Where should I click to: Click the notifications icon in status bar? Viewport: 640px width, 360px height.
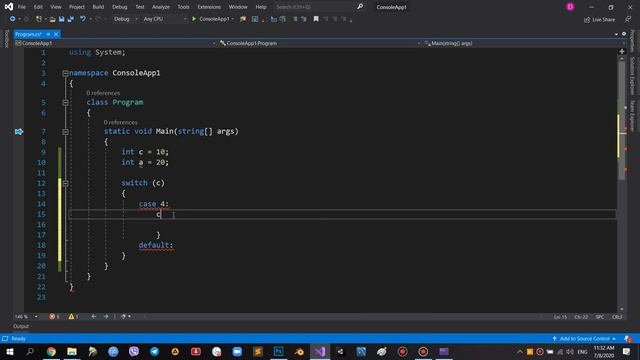coord(628,339)
